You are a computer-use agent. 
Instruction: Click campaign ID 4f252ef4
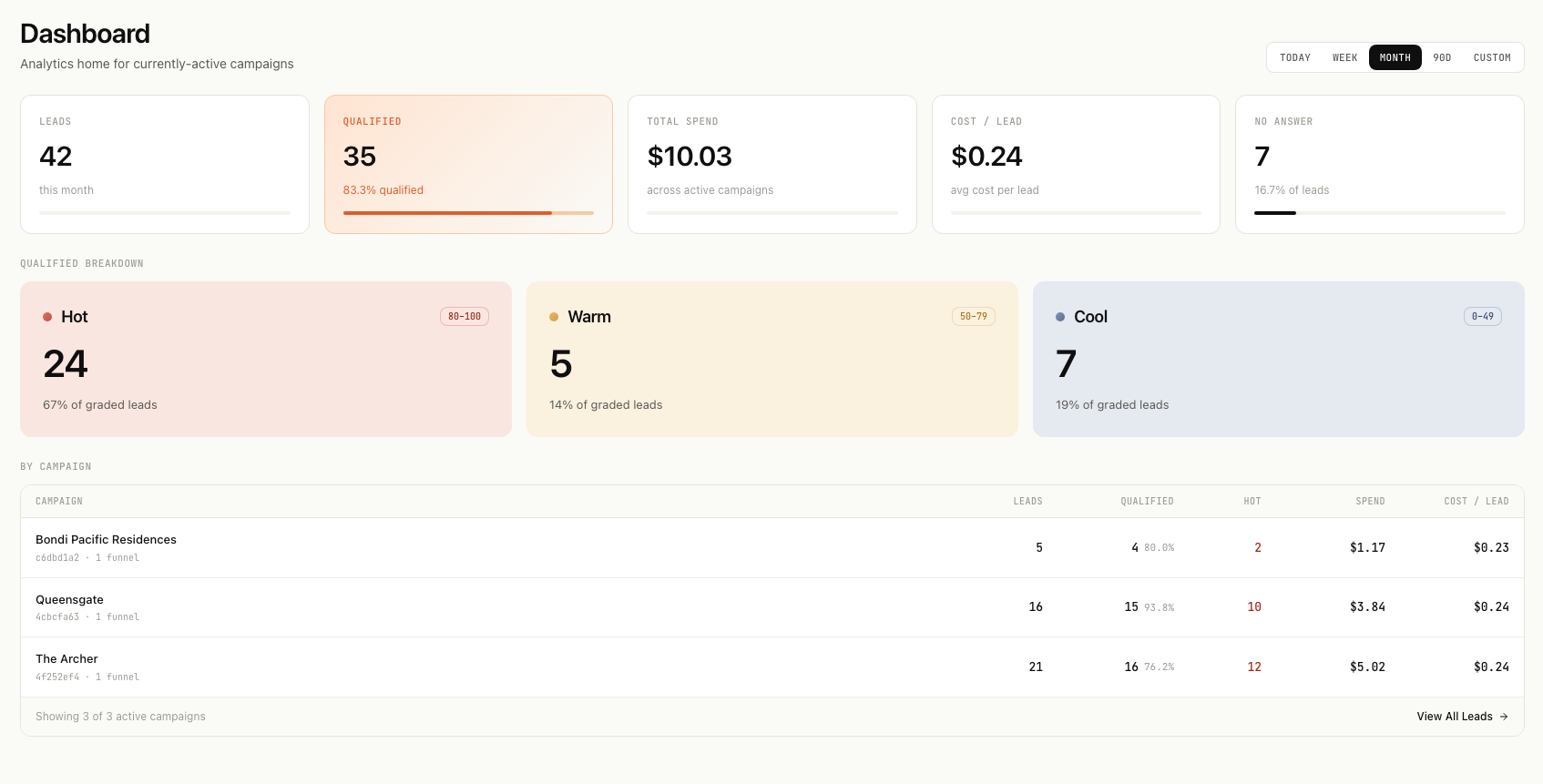click(x=57, y=677)
